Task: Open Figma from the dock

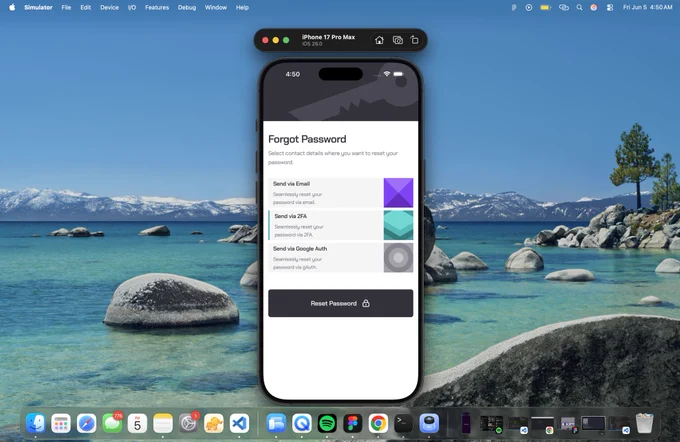Action: click(353, 423)
